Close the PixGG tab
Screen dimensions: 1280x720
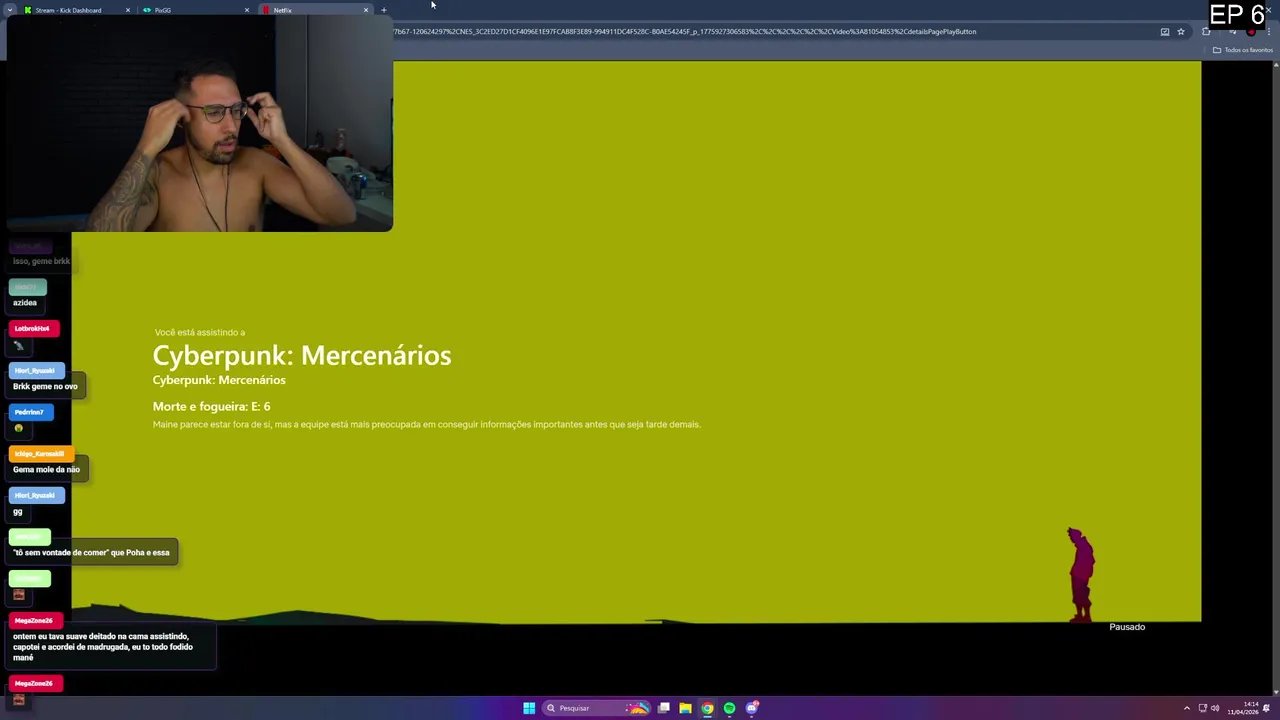click(247, 10)
